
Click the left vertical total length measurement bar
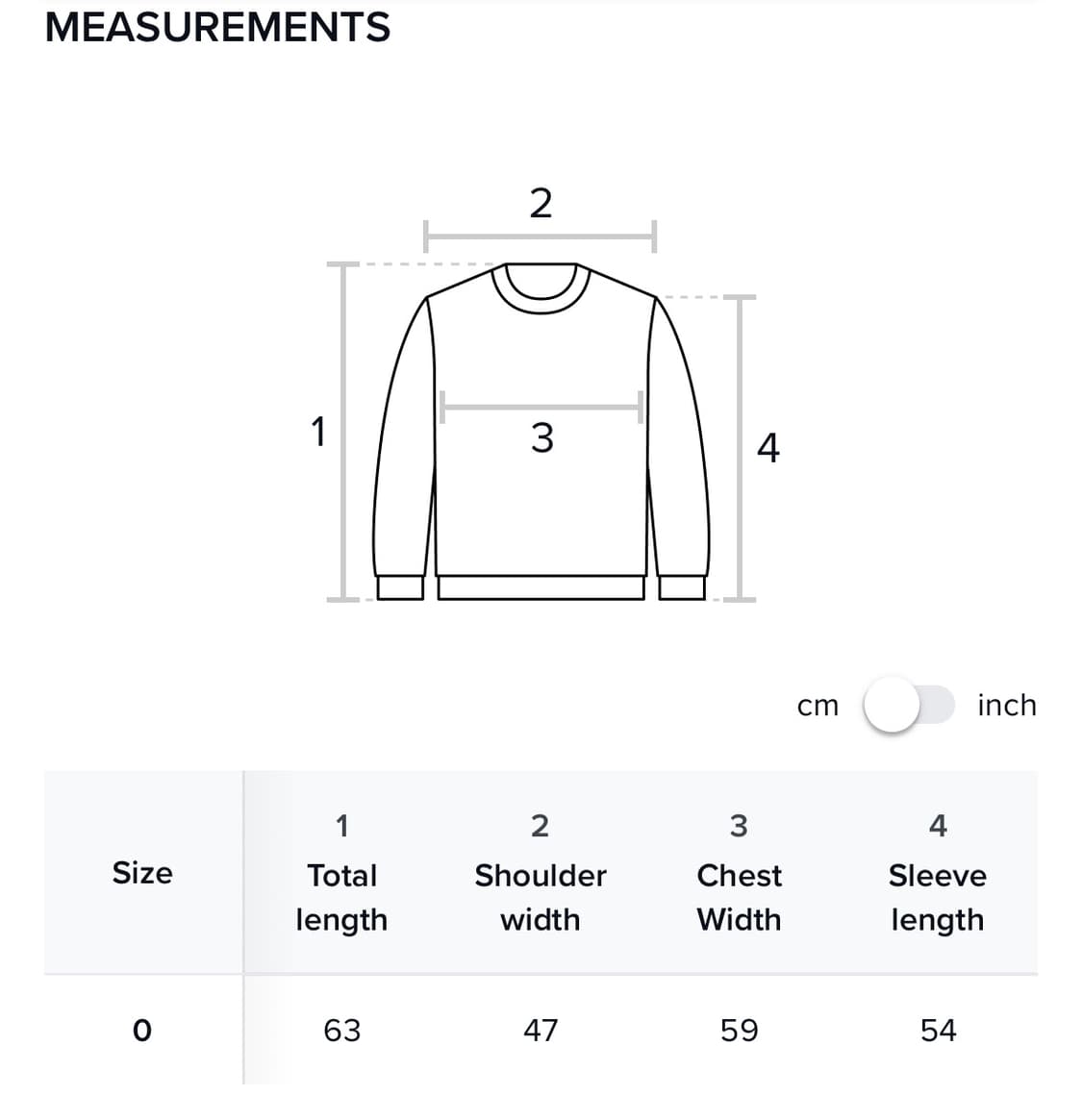[342, 432]
